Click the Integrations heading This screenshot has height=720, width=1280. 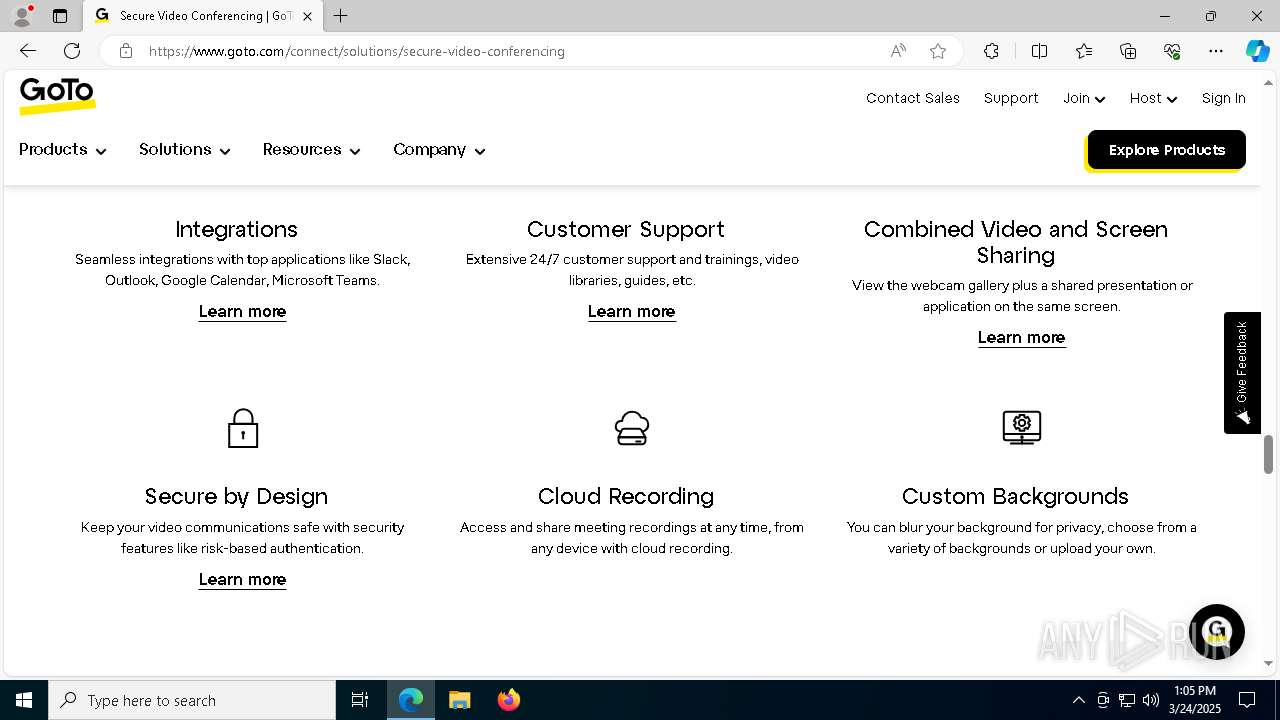point(236,229)
